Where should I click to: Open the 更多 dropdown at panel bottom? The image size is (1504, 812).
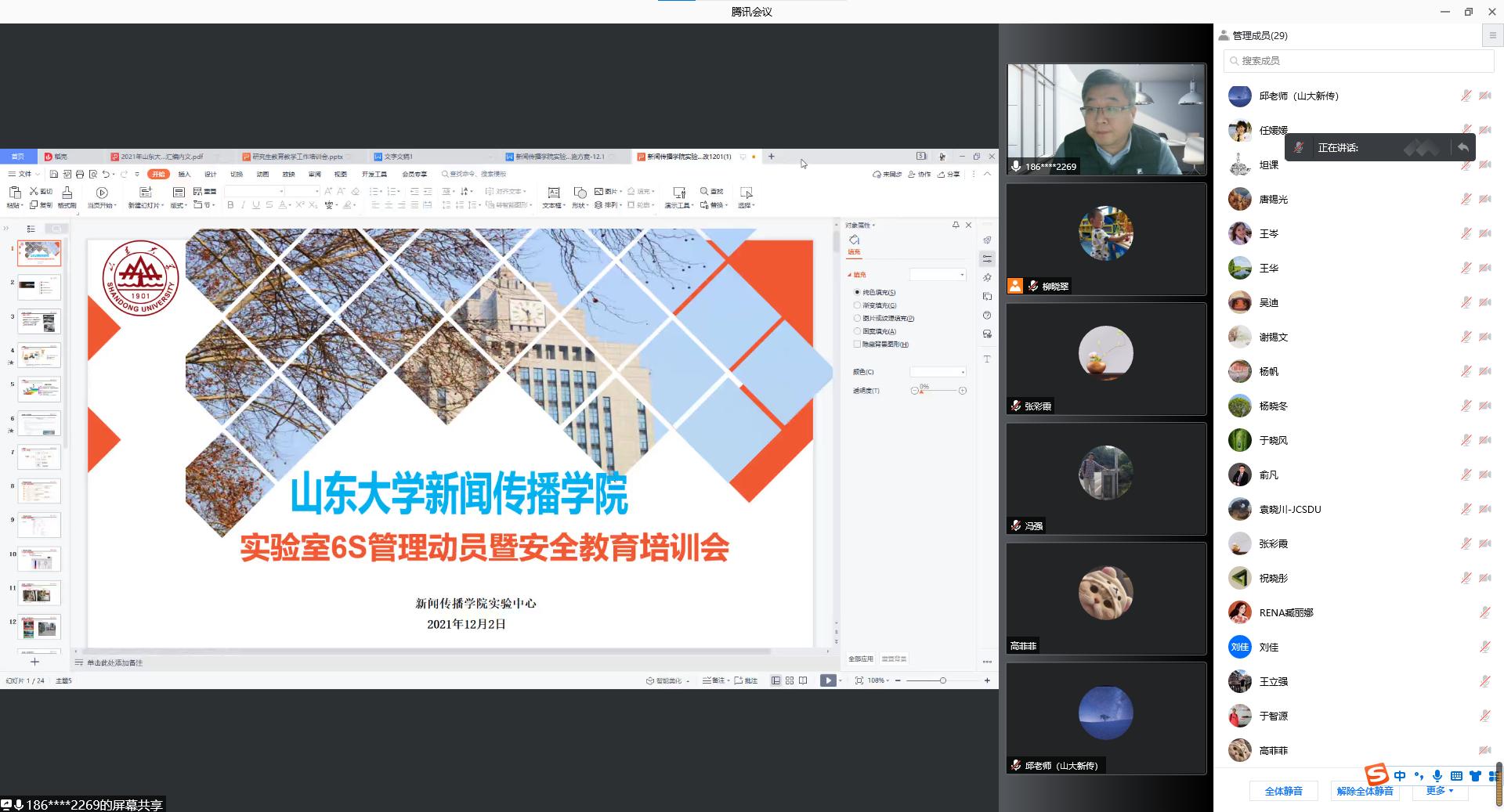point(1439,791)
